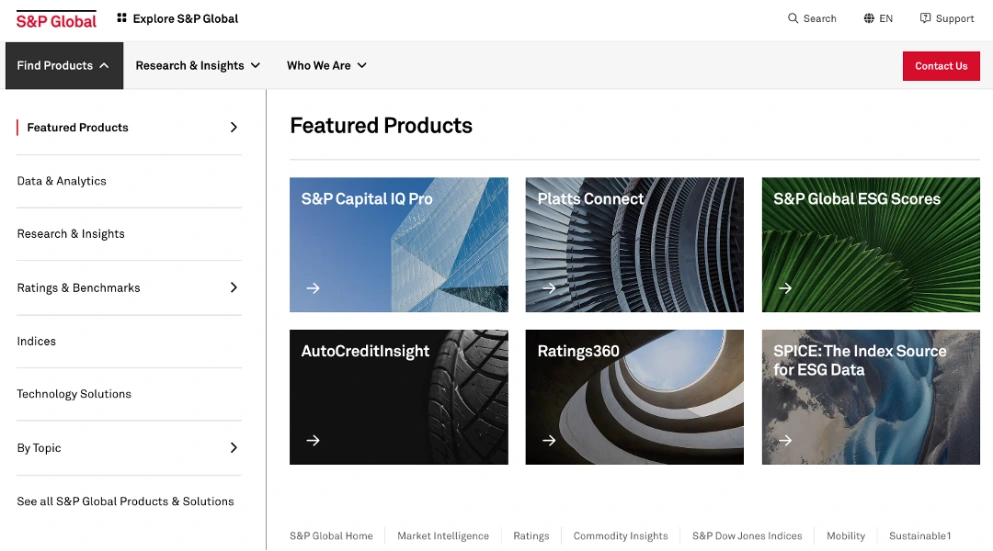
Task: Collapse the Find Products menu
Action: [x=64, y=65]
